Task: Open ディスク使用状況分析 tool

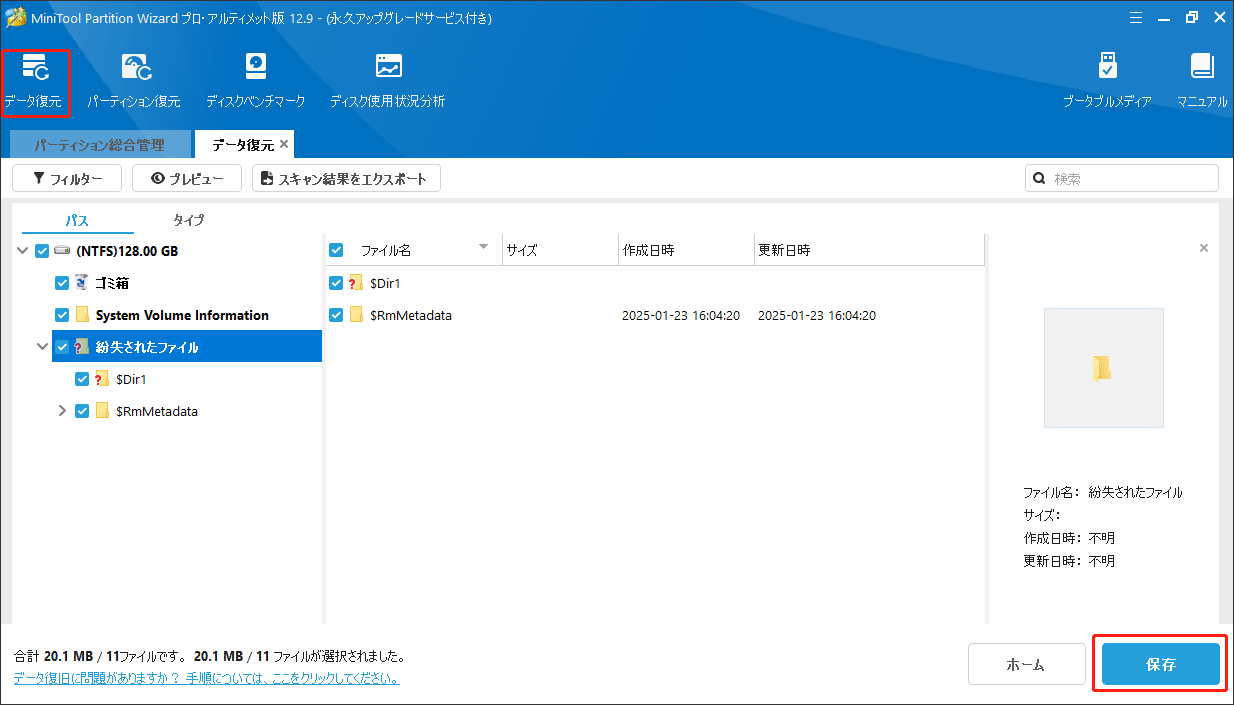Action: pos(388,82)
